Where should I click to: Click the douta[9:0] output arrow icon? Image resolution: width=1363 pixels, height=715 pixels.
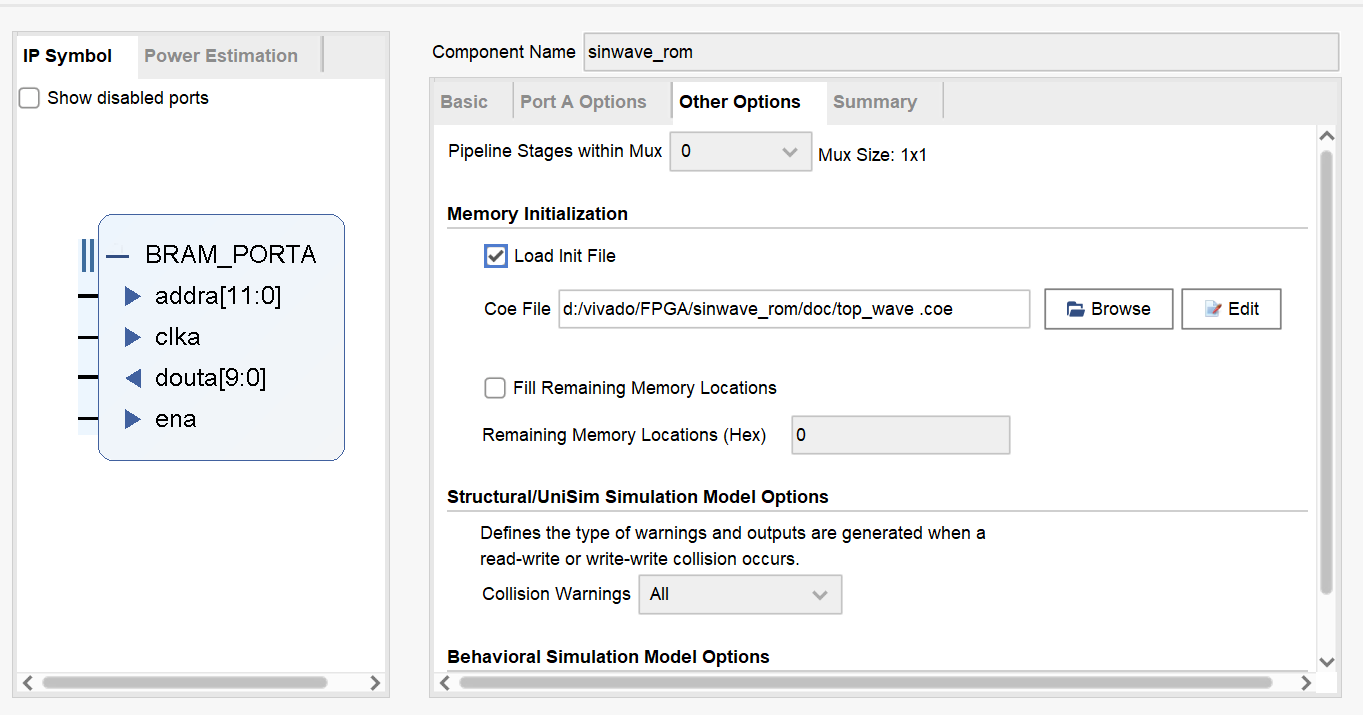pyautogui.click(x=133, y=378)
